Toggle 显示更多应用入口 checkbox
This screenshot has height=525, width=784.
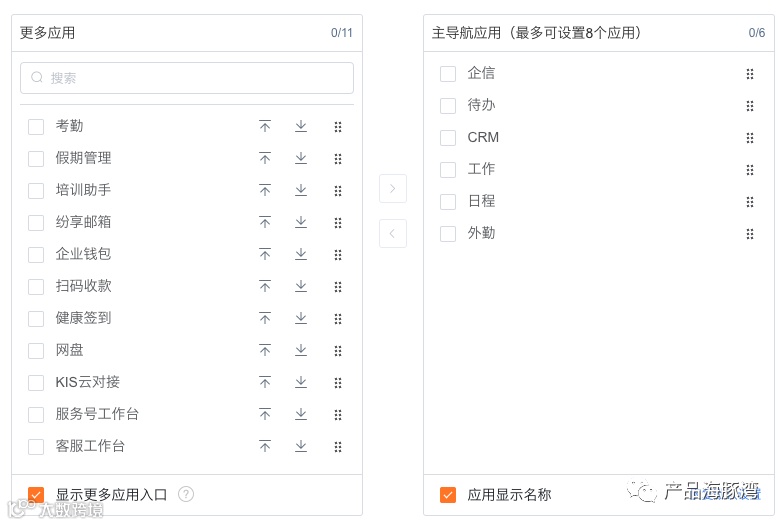(36, 495)
